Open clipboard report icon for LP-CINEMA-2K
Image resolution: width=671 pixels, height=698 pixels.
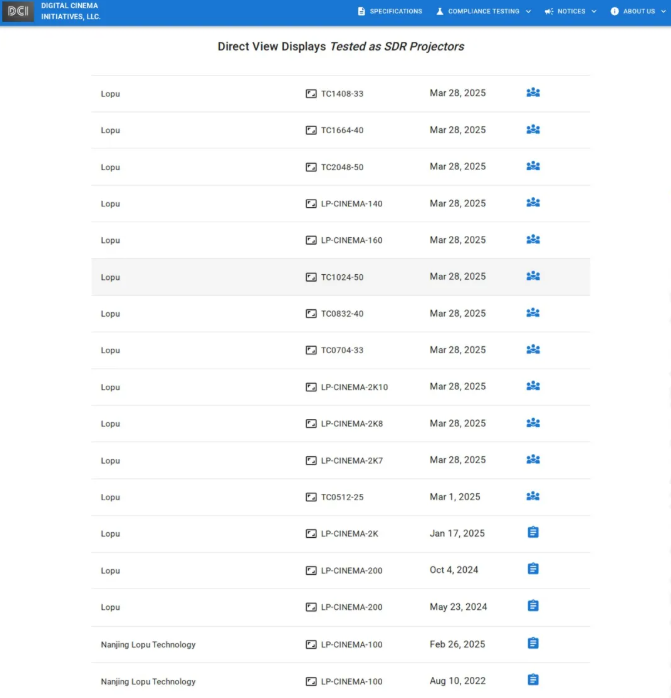point(533,532)
